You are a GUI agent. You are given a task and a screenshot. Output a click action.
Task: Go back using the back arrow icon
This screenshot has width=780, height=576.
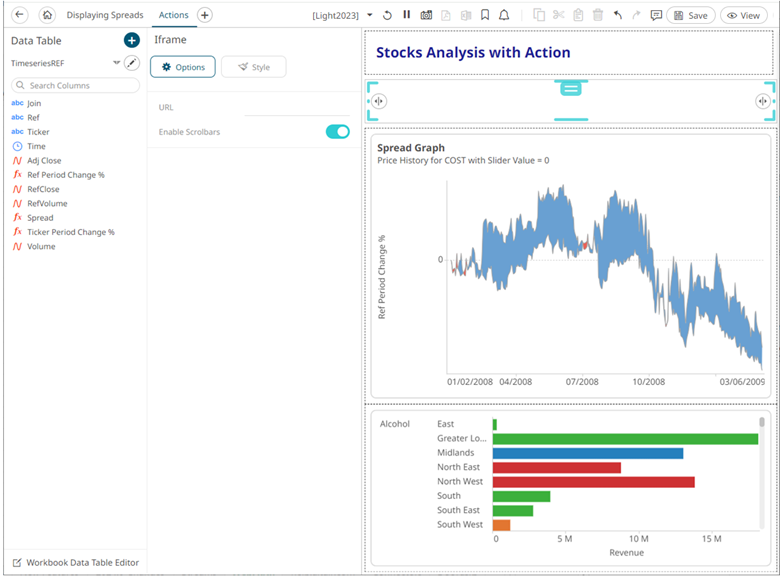19,15
